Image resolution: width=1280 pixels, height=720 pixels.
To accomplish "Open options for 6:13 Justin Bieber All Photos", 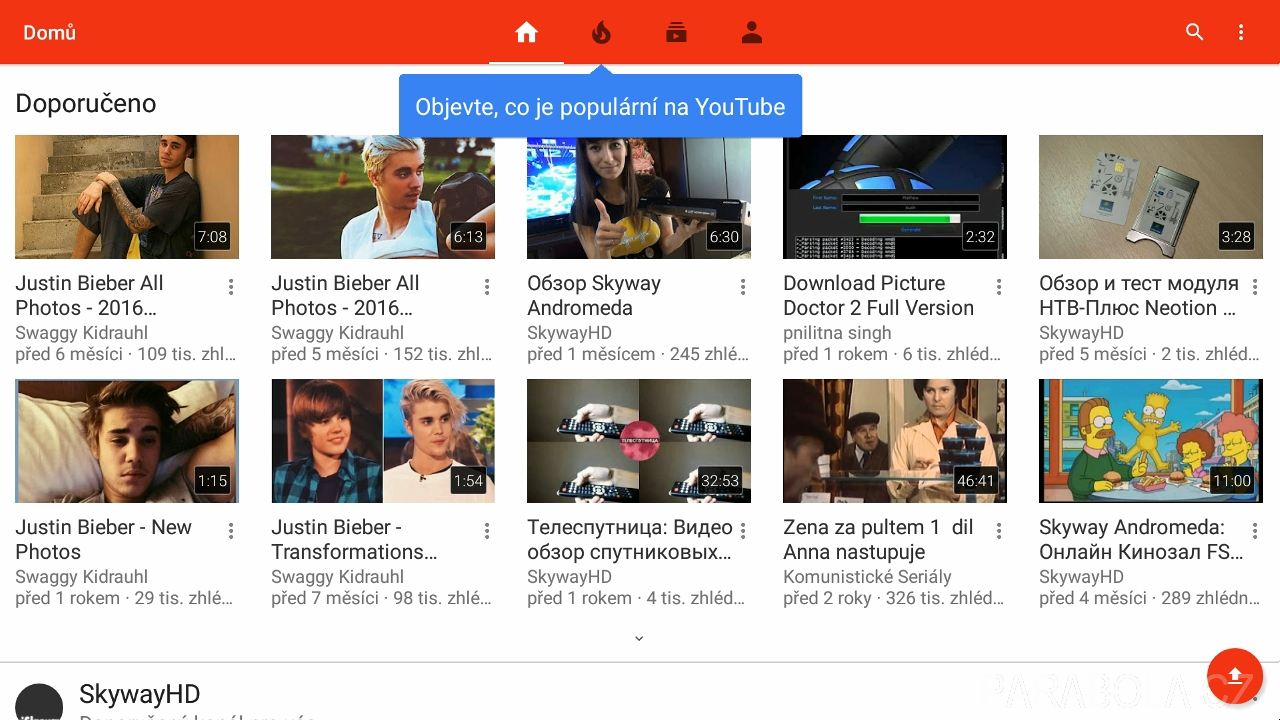I will pos(487,287).
